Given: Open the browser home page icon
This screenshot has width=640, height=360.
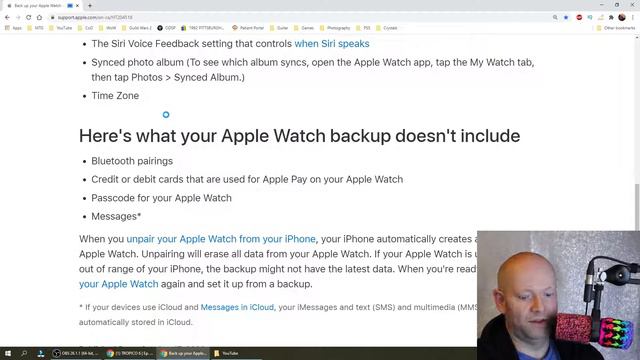Looking at the screenshot, I should [x=39, y=18].
